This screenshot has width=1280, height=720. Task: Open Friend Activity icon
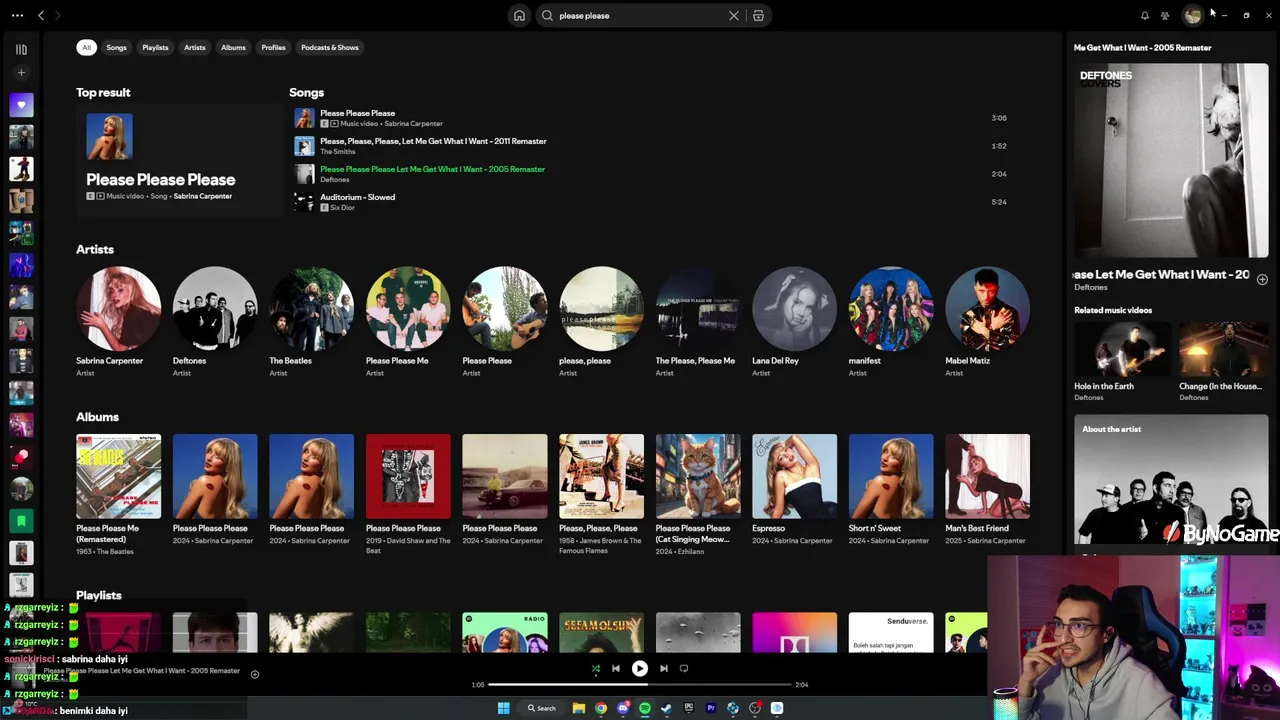[x=1165, y=15]
